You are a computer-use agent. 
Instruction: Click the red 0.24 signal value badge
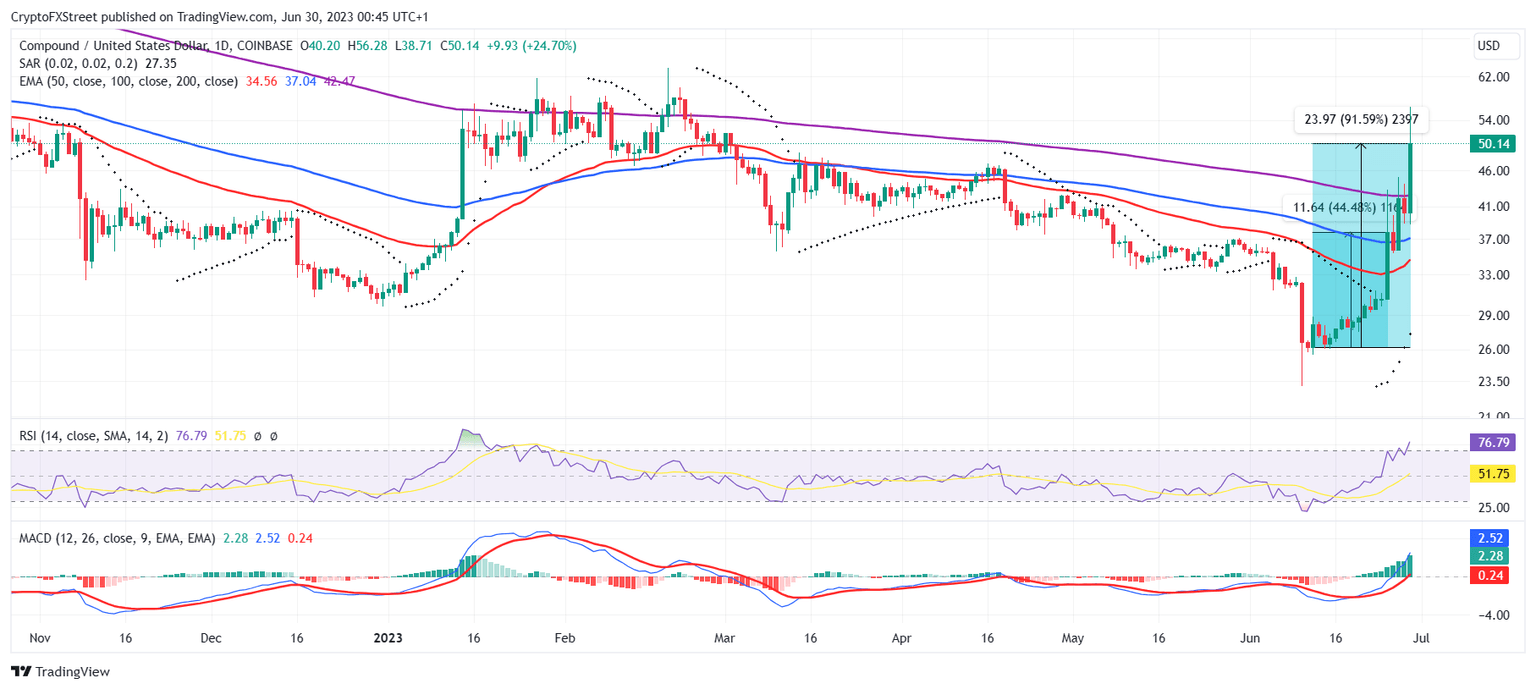(1491, 573)
